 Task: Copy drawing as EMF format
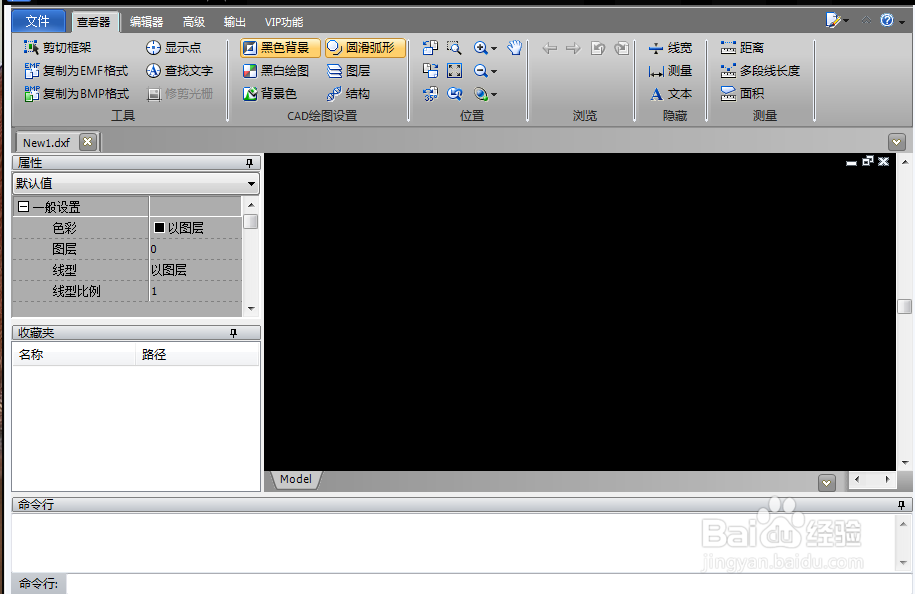point(76,71)
